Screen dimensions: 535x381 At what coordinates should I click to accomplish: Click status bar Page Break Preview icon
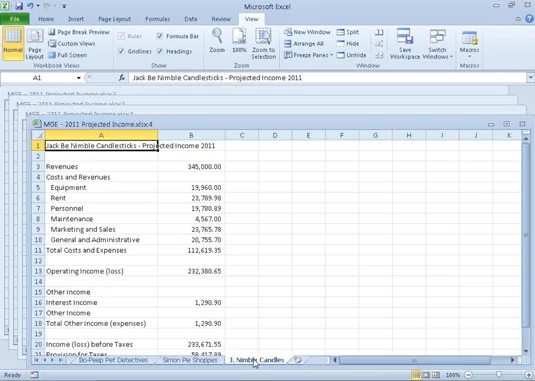pyautogui.click(x=436, y=375)
